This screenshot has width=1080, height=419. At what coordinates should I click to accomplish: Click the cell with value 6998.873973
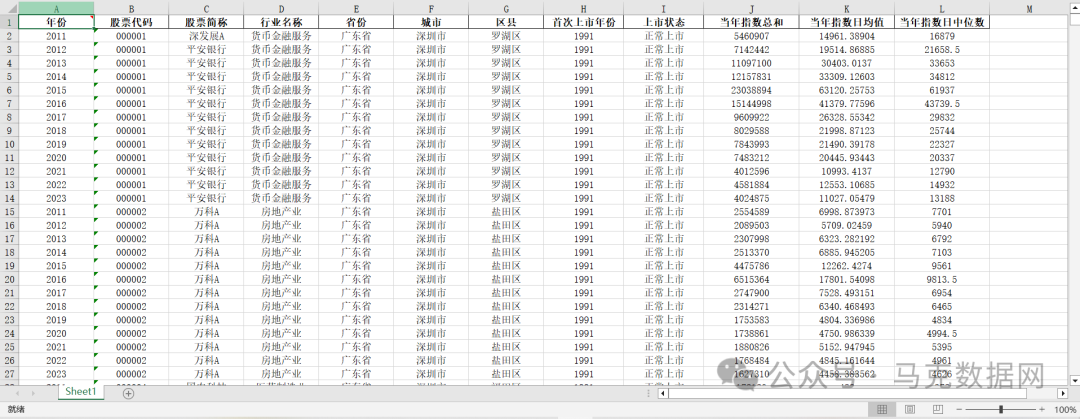point(847,212)
